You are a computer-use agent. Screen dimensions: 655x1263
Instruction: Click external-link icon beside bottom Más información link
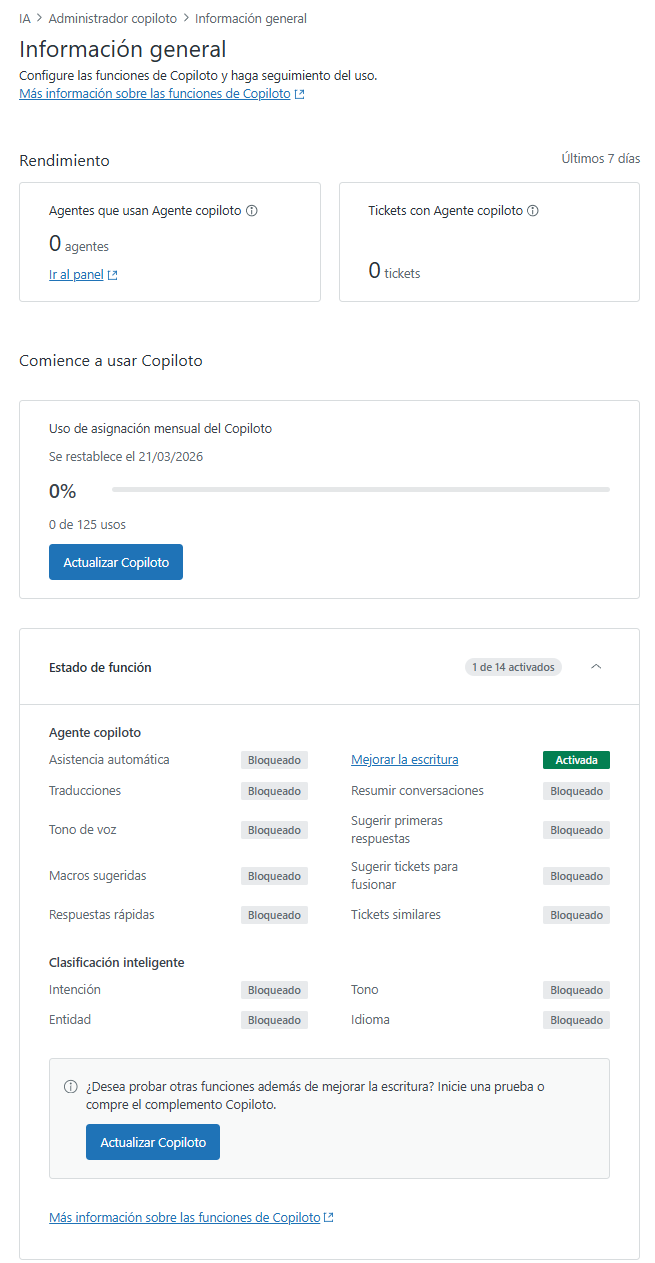329,1218
